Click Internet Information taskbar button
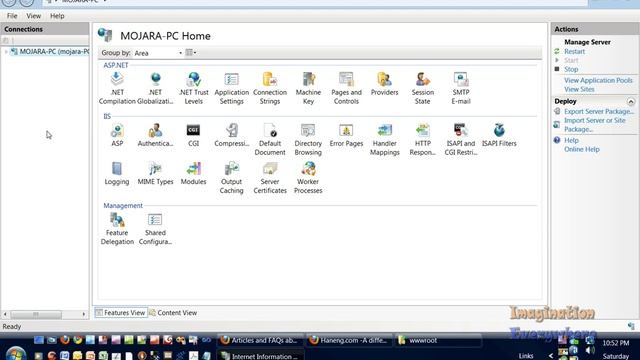The width and height of the screenshot is (640, 360). point(260,356)
